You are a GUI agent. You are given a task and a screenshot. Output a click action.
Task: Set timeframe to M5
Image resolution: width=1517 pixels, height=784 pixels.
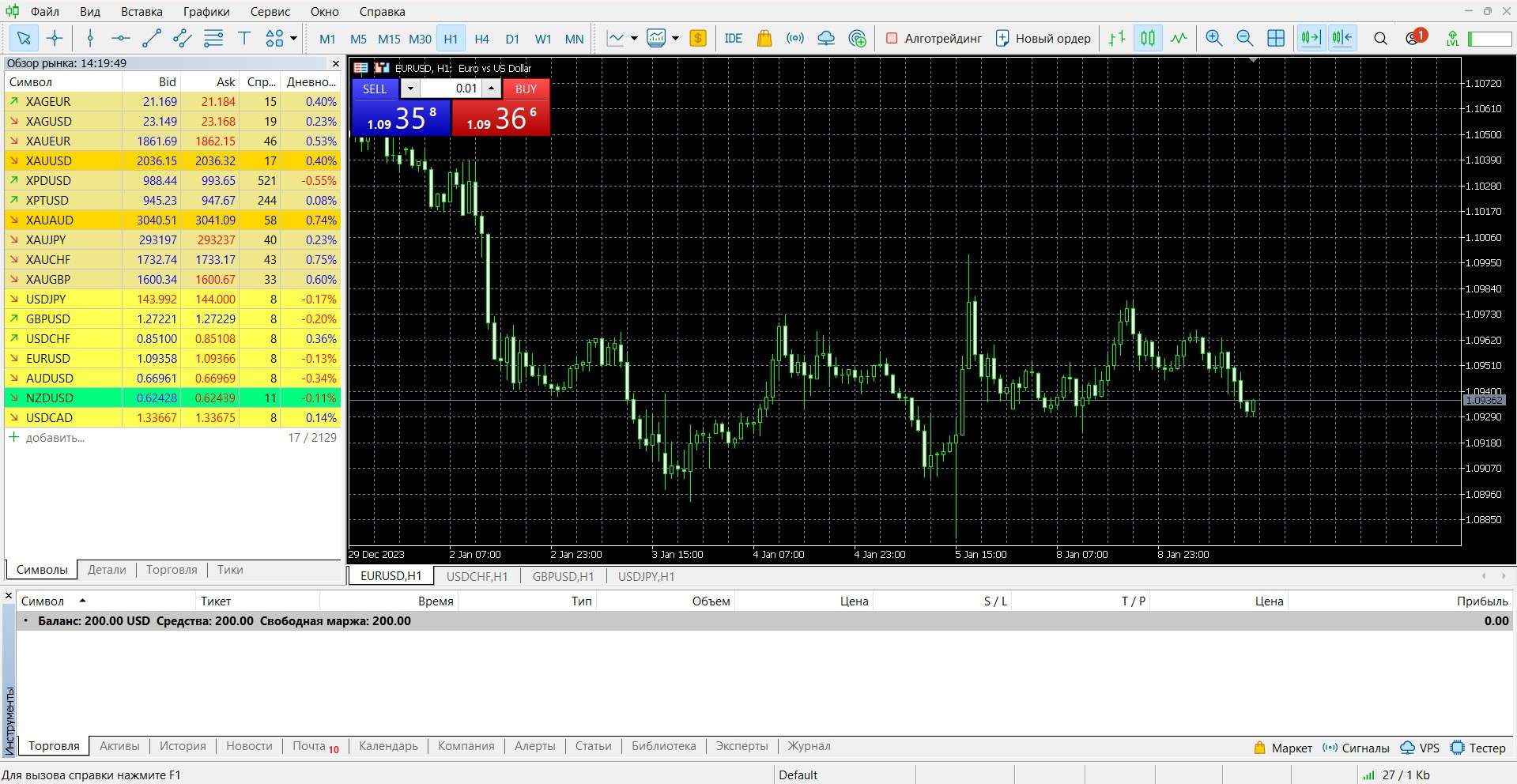(x=358, y=39)
